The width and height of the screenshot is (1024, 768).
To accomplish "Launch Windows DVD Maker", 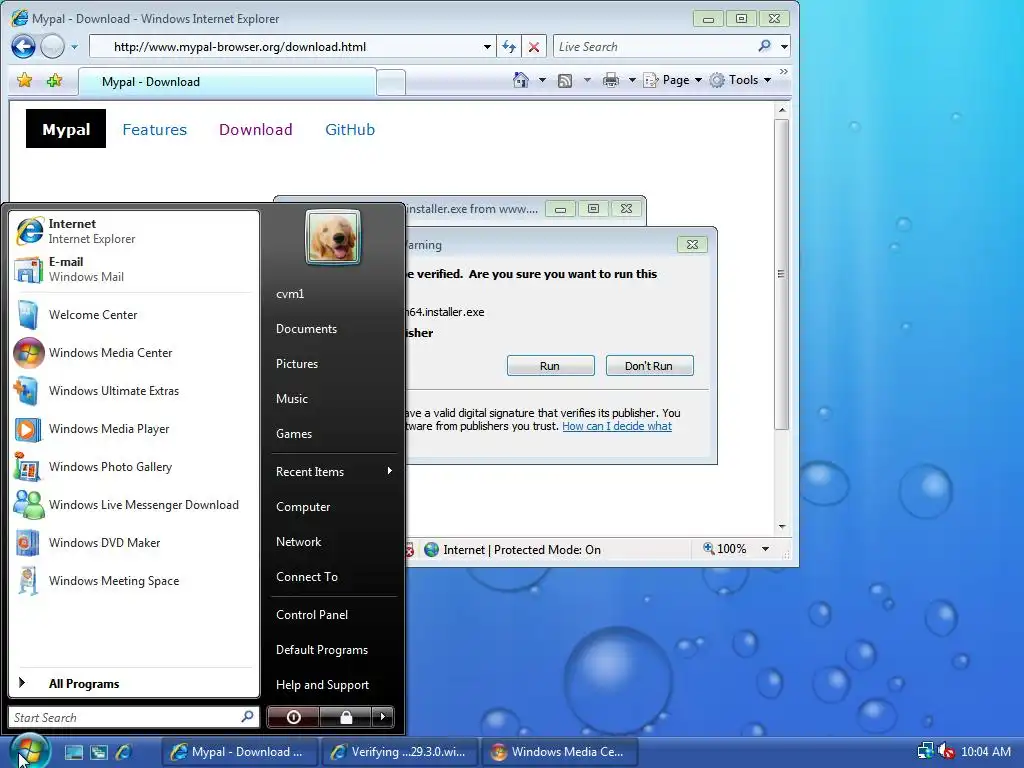I will point(133,543).
